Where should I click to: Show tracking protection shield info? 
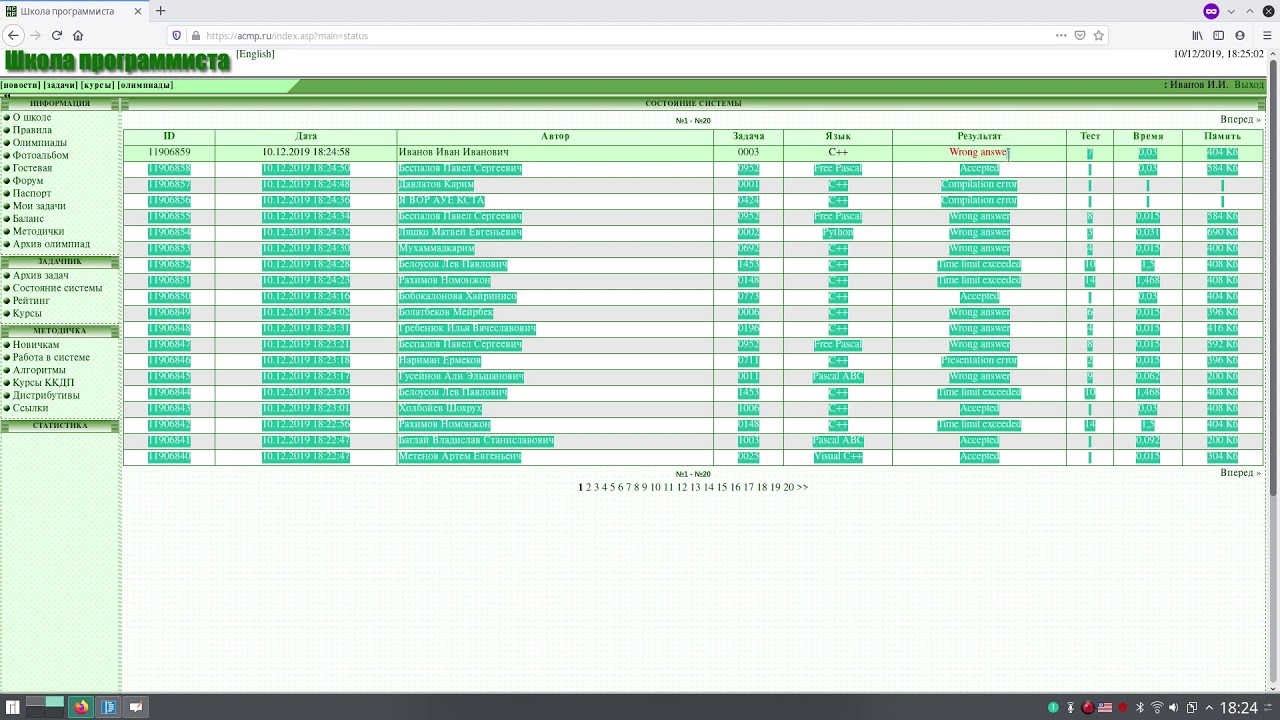pos(177,35)
